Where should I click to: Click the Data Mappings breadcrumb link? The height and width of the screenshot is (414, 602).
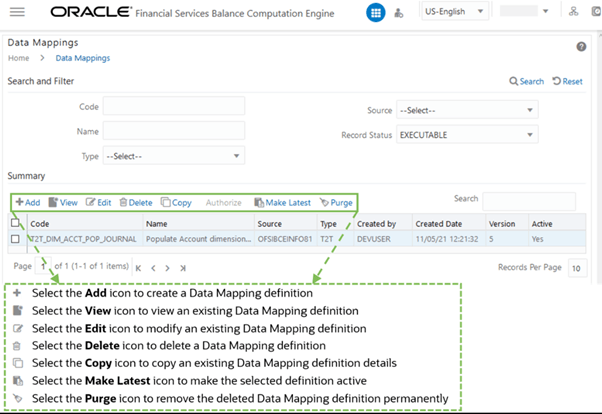[83, 58]
